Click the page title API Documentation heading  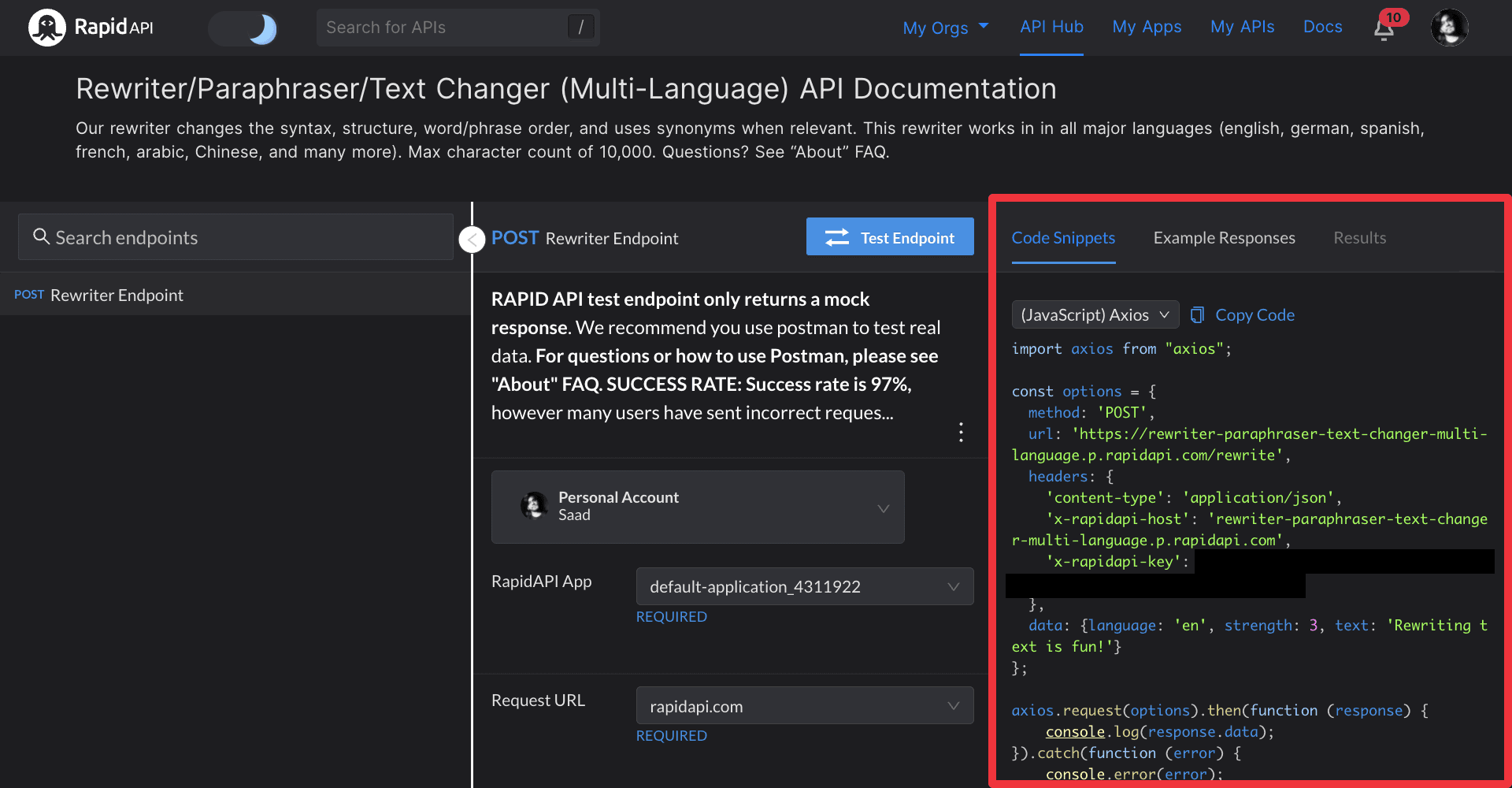[x=565, y=88]
